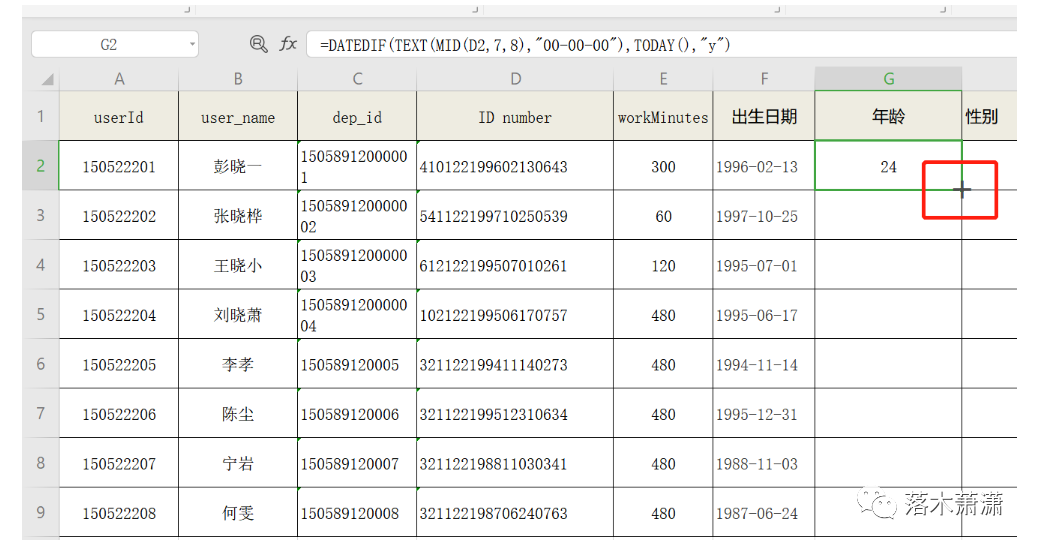
Task: Select the name cell 张晓桦
Action: tap(238, 216)
